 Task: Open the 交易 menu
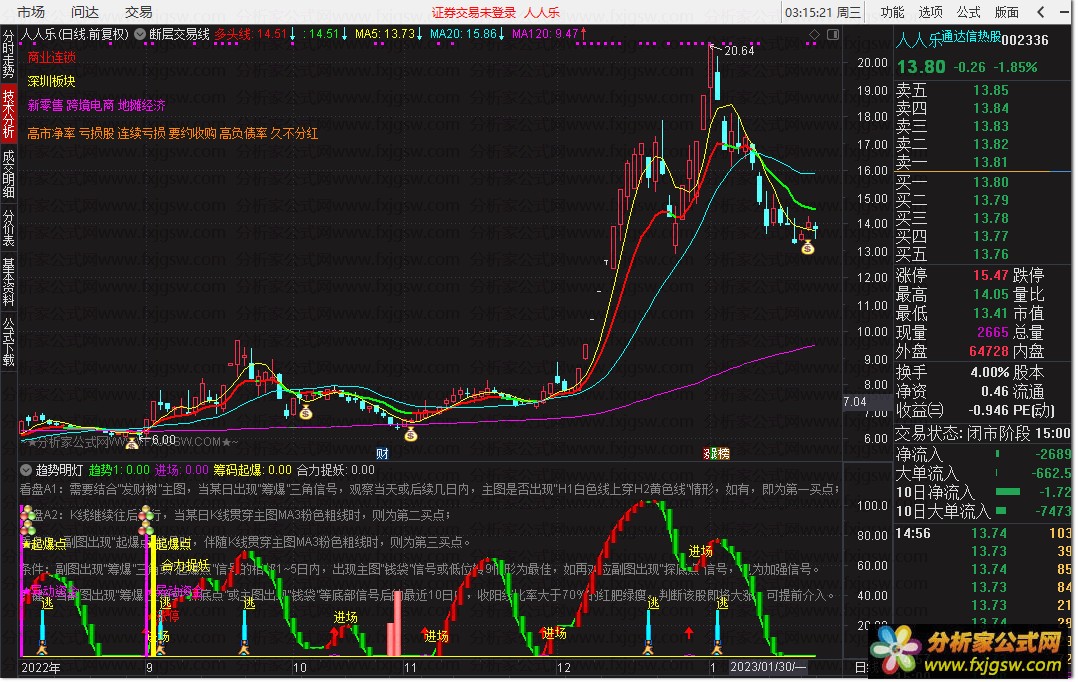click(x=139, y=12)
